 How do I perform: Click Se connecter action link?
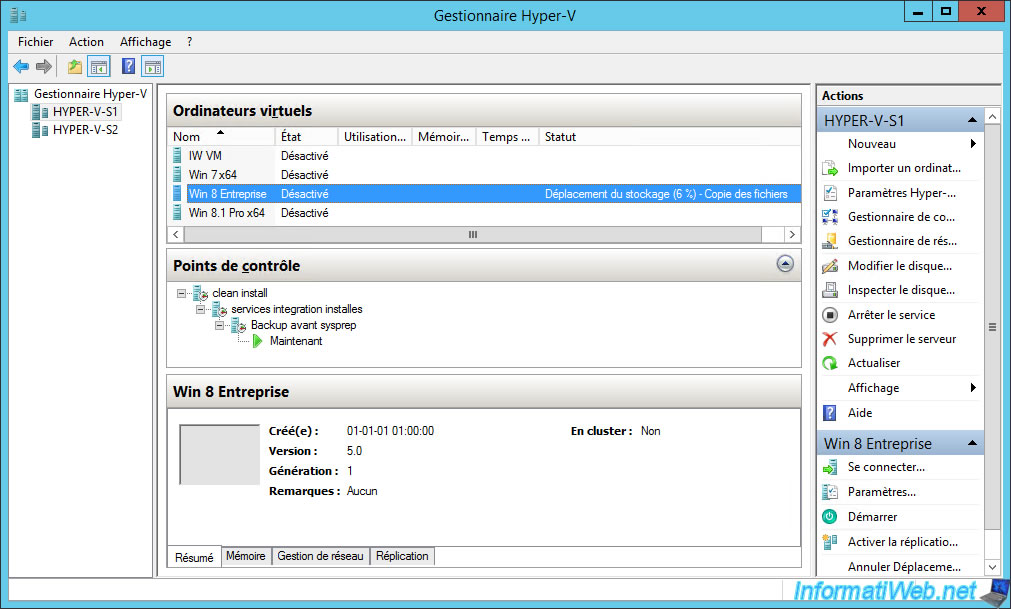tap(886, 467)
